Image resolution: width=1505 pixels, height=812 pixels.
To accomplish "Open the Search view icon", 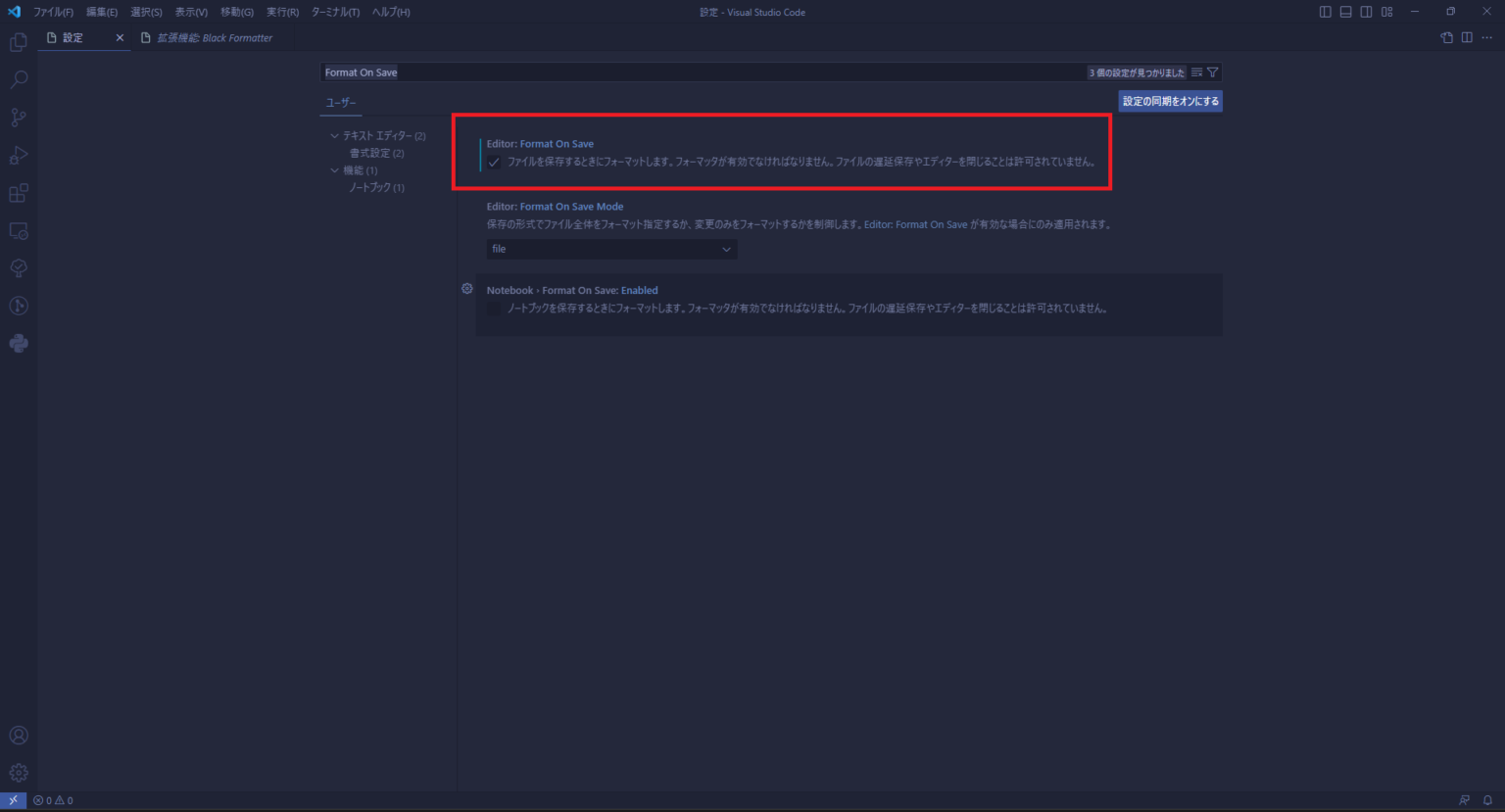I will [19, 79].
